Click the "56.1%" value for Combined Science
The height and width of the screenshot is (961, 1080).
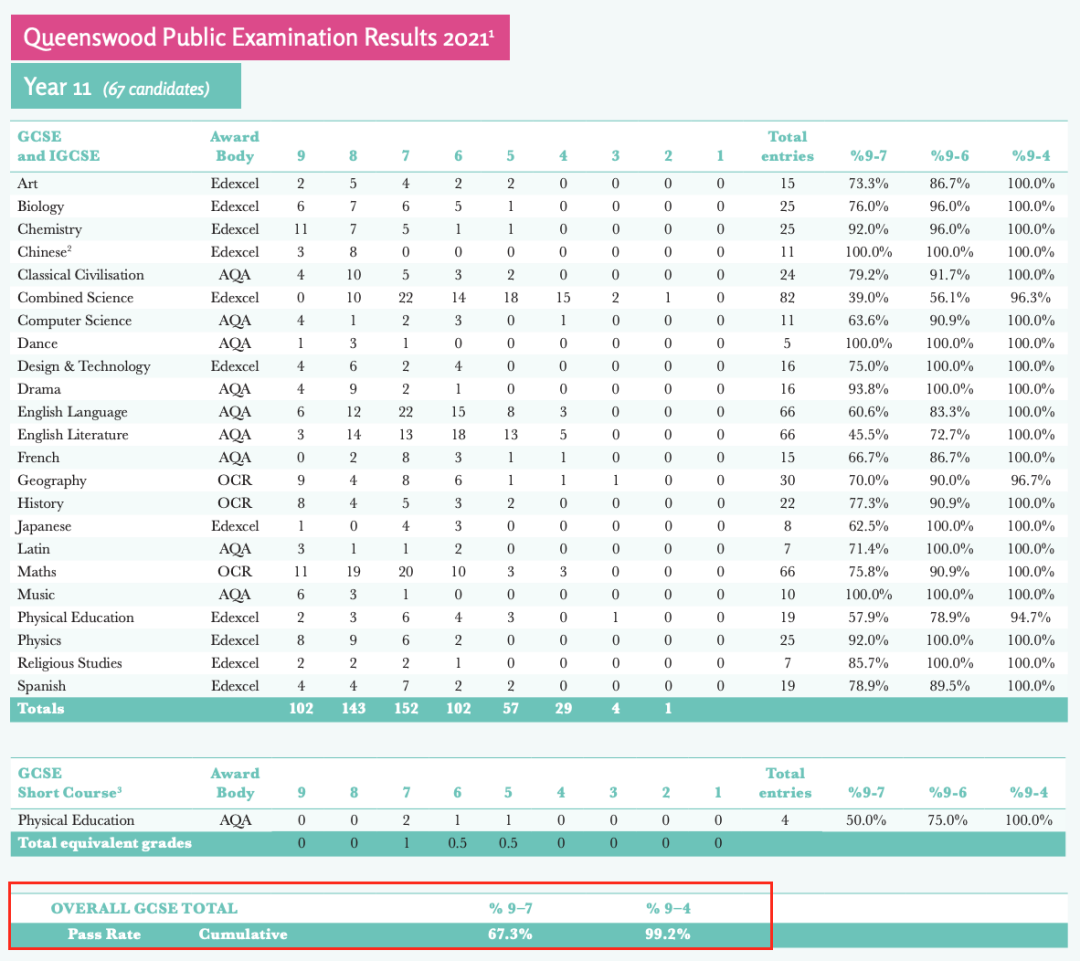[950, 298]
